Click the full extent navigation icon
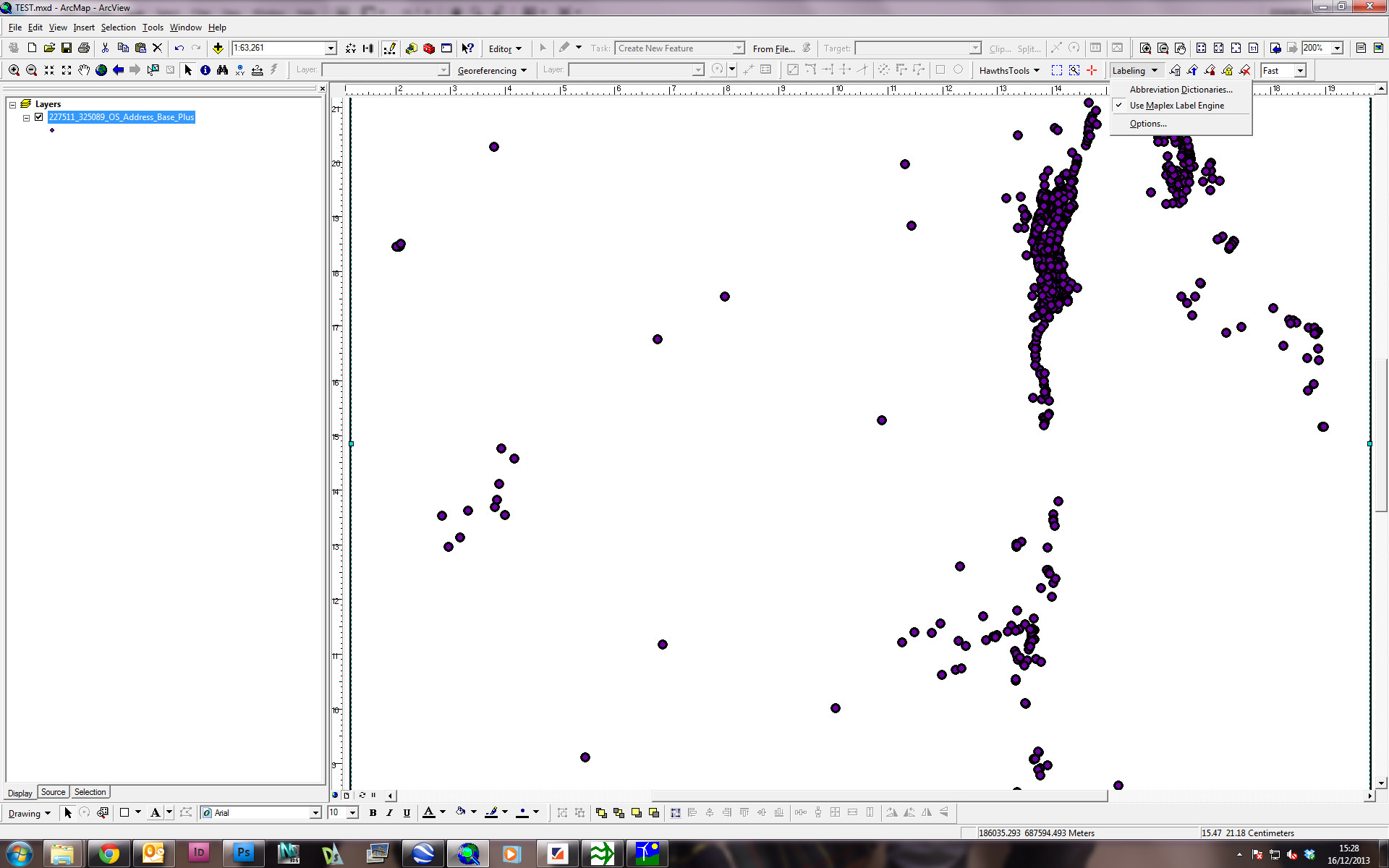 (x=100, y=70)
